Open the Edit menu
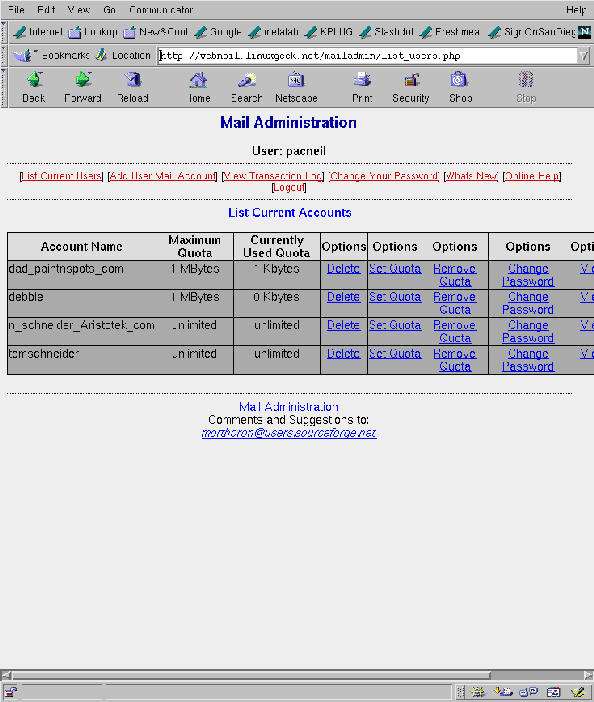594x702 pixels. click(46, 9)
